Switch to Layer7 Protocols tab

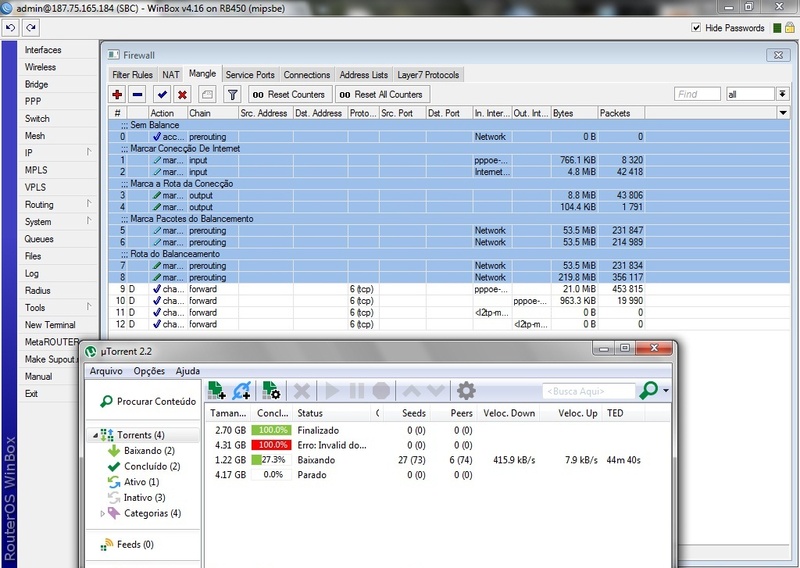click(428, 75)
